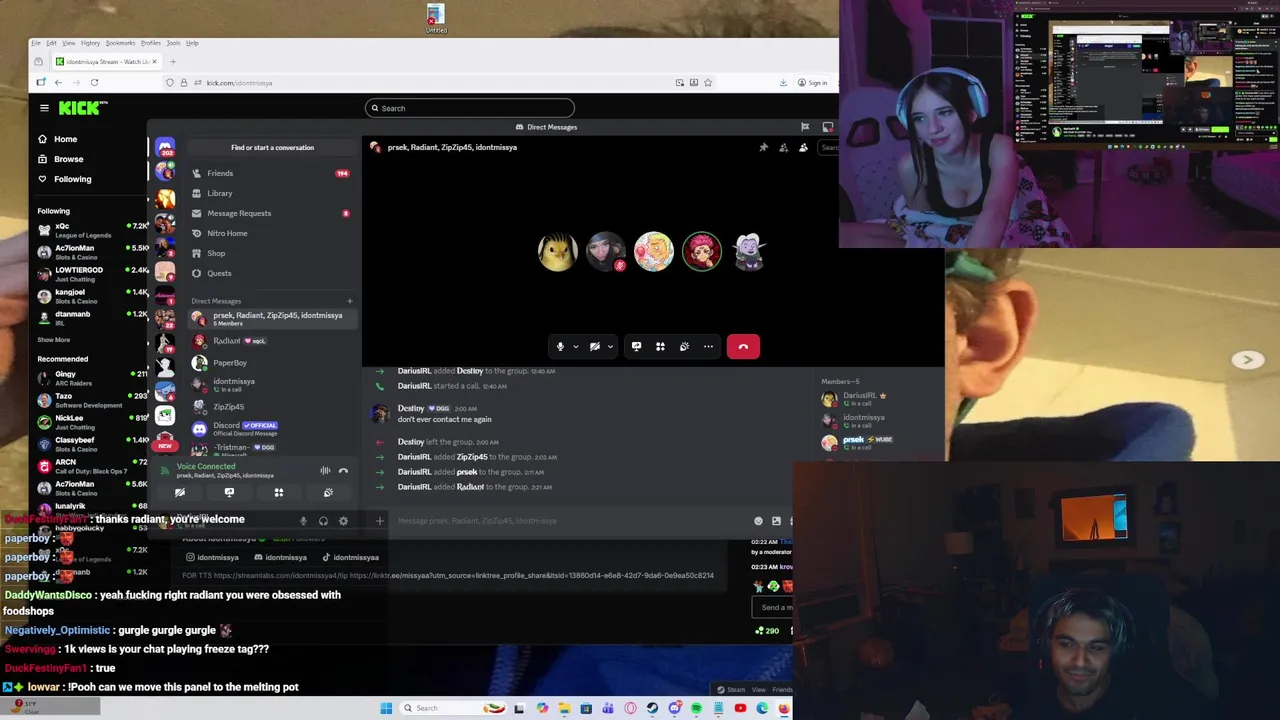1280x720 pixels.
Task: Click the attach plus button in message box
Action: coord(379,521)
